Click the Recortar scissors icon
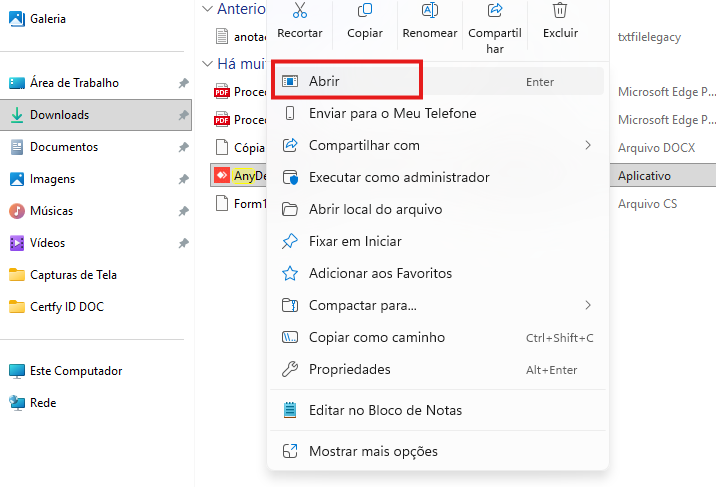Viewport: 716px width, 487px height. click(x=300, y=11)
